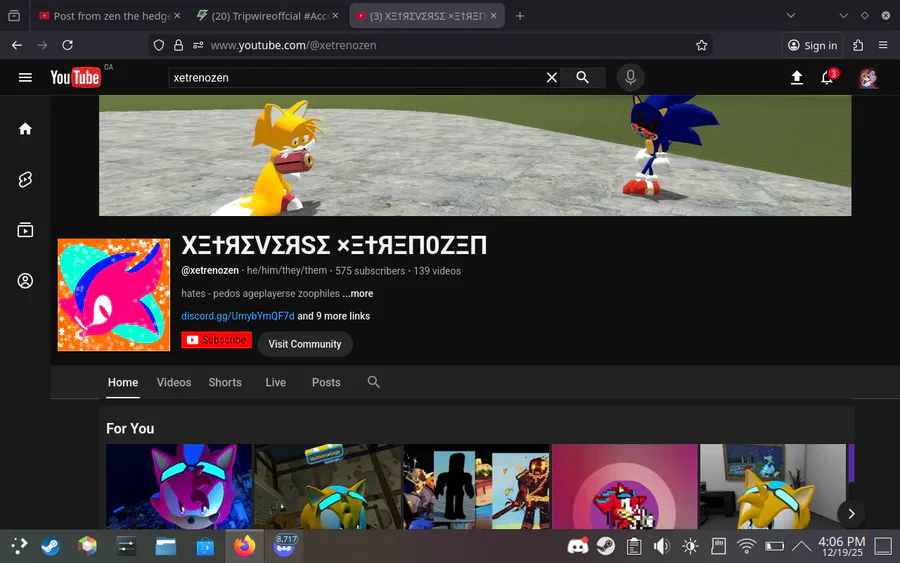Select the channel Home tab
The image size is (900, 563).
(x=123, y=382)
